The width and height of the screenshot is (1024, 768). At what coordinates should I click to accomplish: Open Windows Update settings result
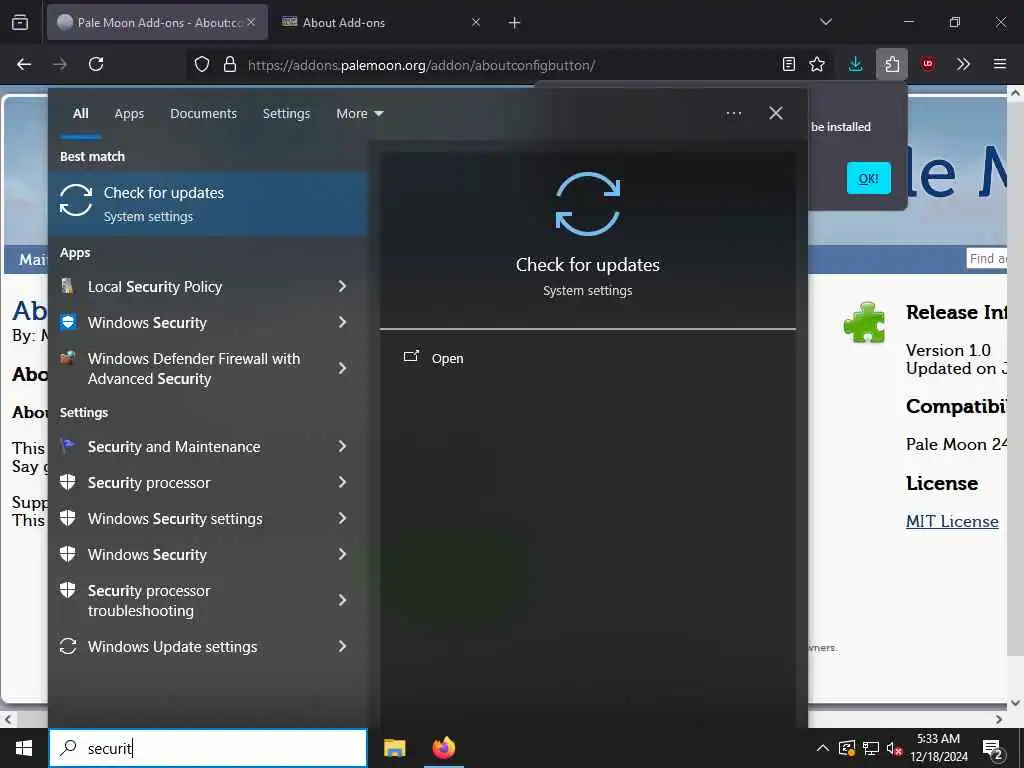(172, 647)
